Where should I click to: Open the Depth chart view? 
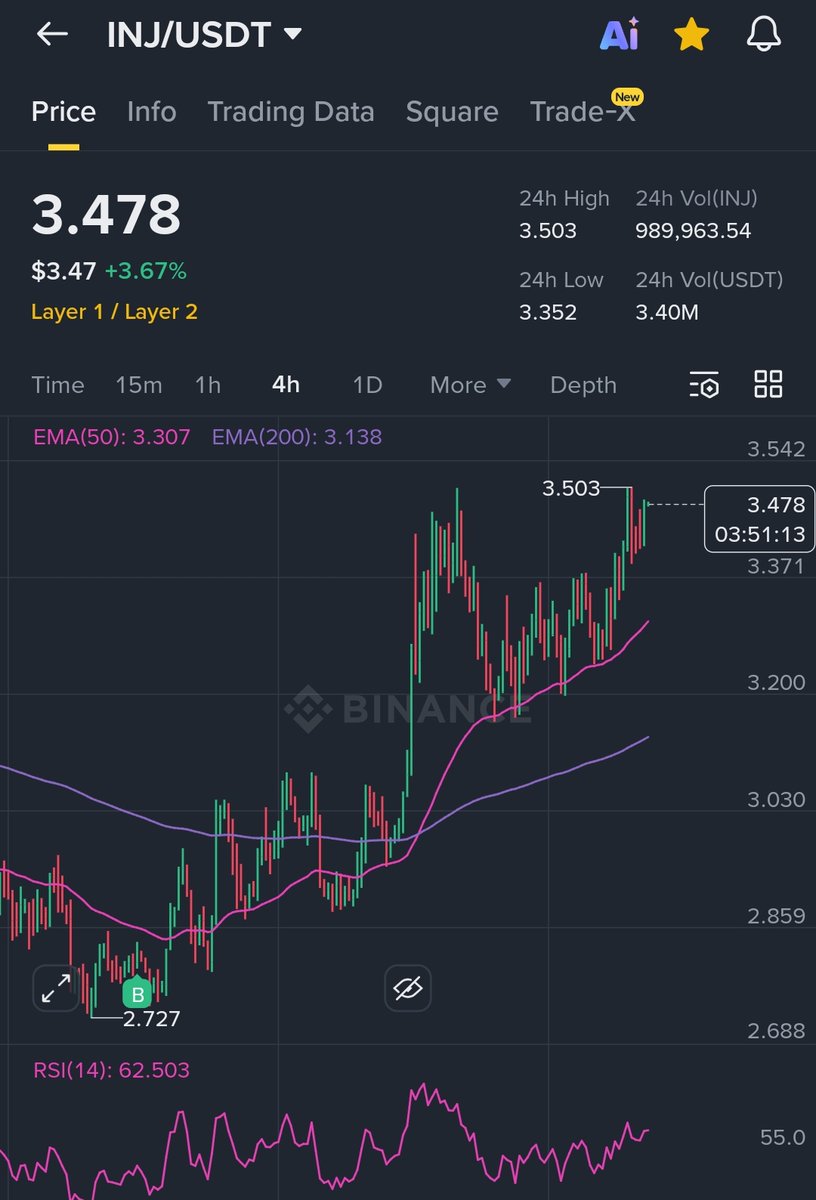coord(583,385)
